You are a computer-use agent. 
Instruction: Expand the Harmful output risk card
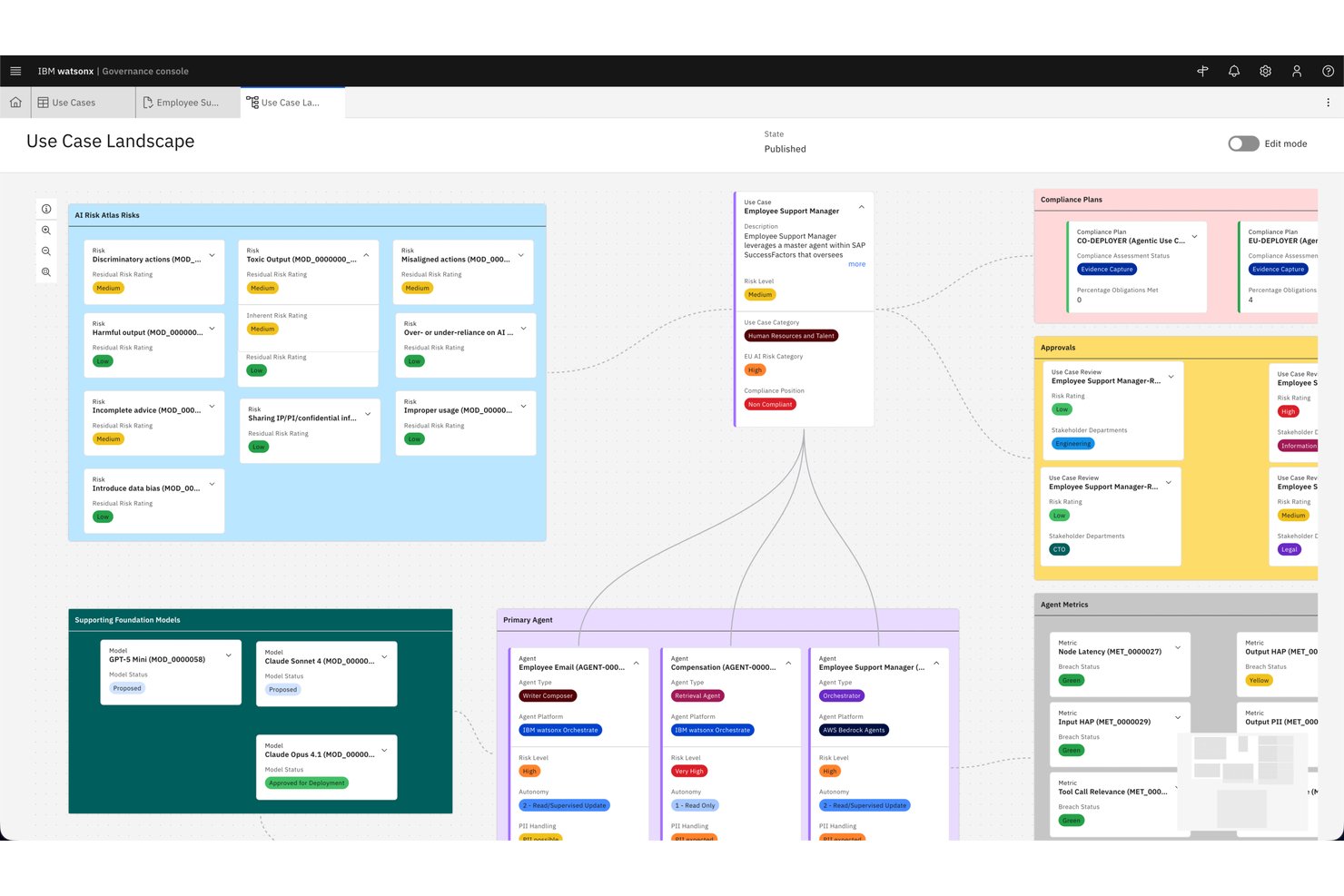(x=212, y=329)
